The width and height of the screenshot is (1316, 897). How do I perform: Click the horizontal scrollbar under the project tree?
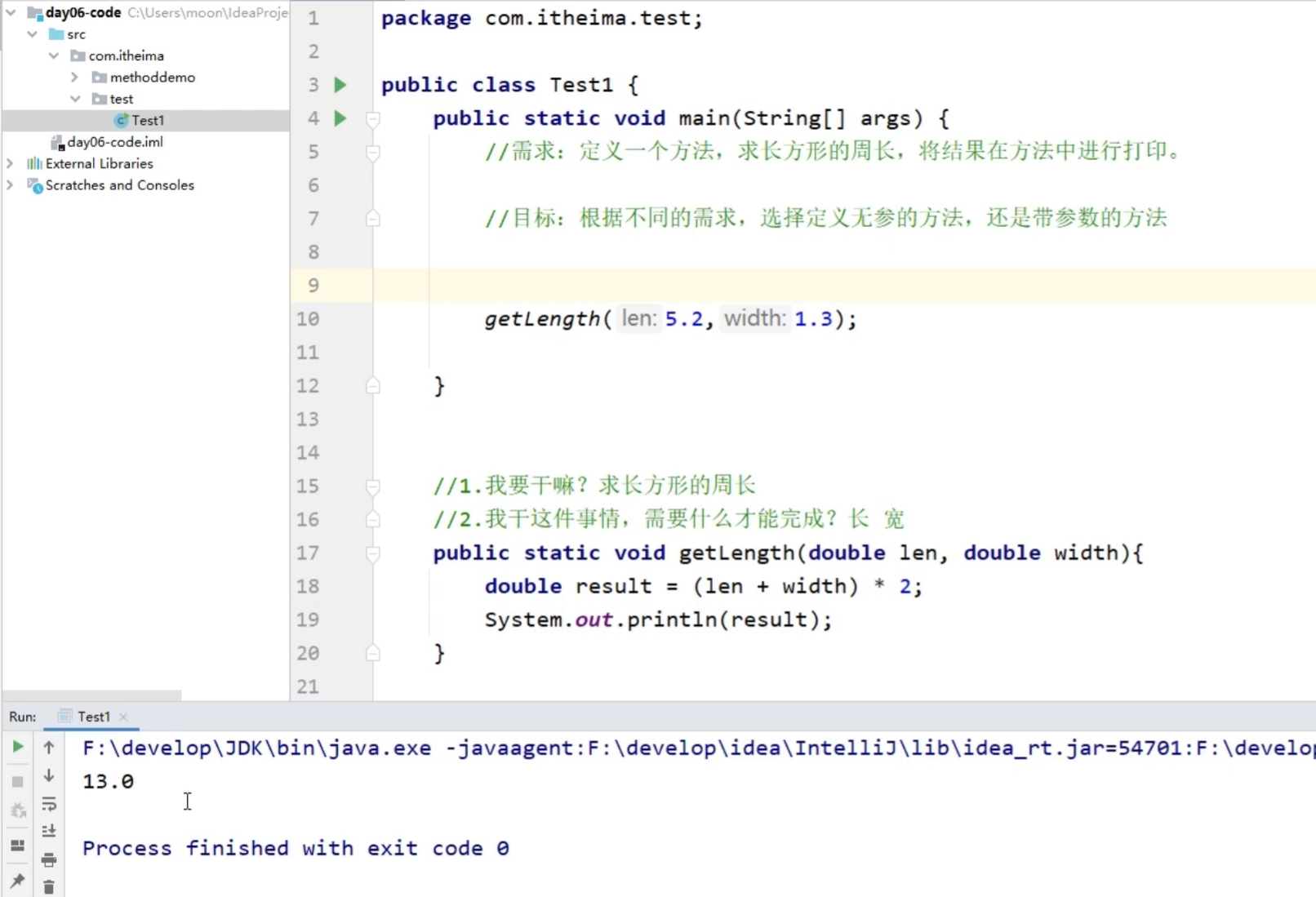(x=90, y=695)
